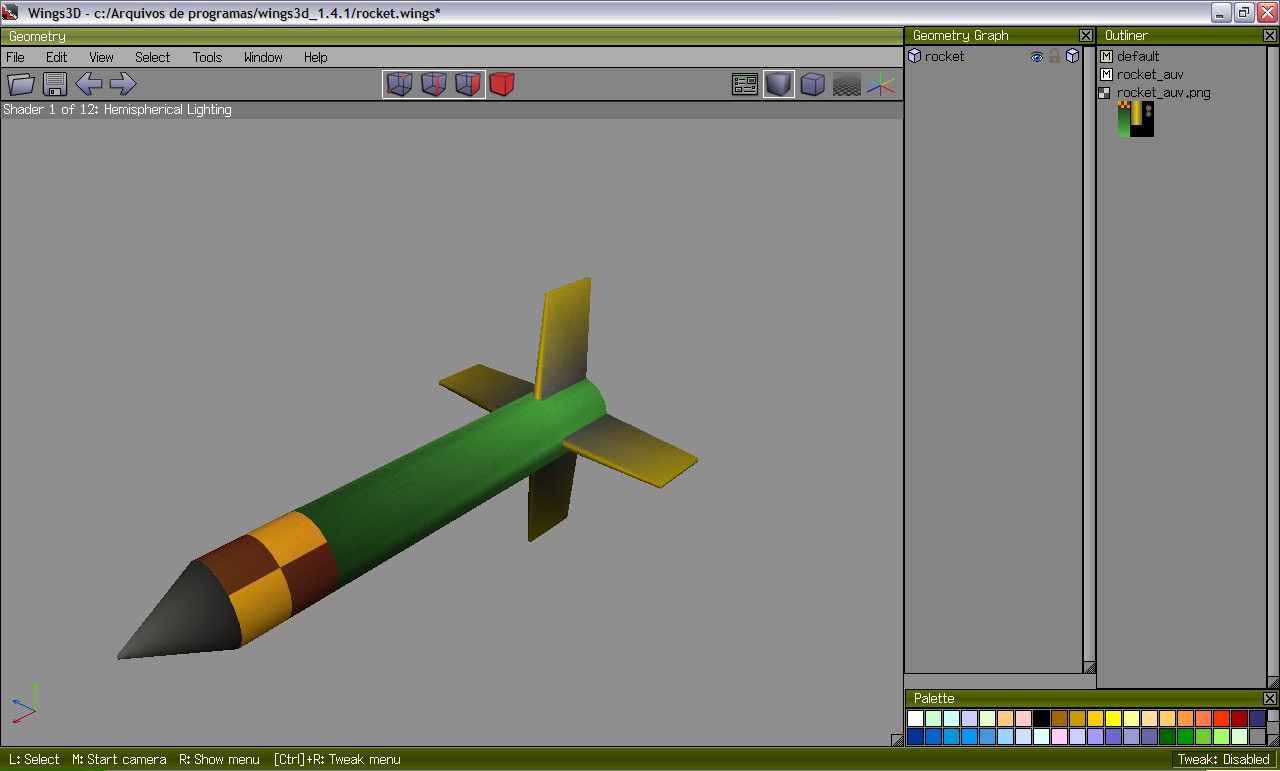Activate body selection mode red cube
The height and width of the screenshot is (771, 1280).
tap(502, 84)
